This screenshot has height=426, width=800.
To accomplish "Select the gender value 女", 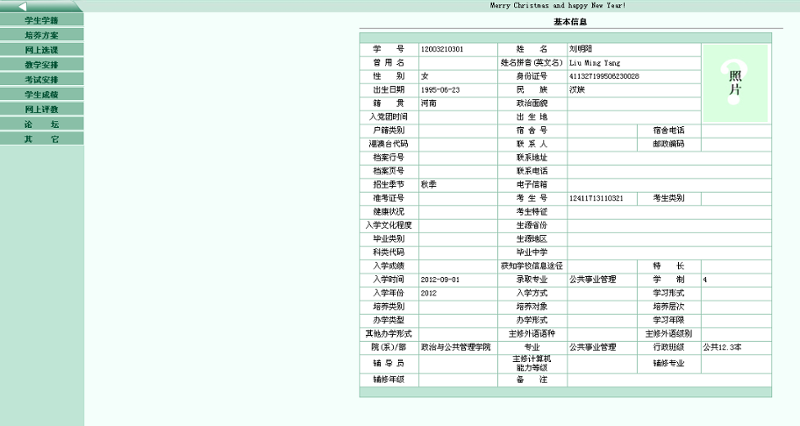I will (x=425, y=77).
